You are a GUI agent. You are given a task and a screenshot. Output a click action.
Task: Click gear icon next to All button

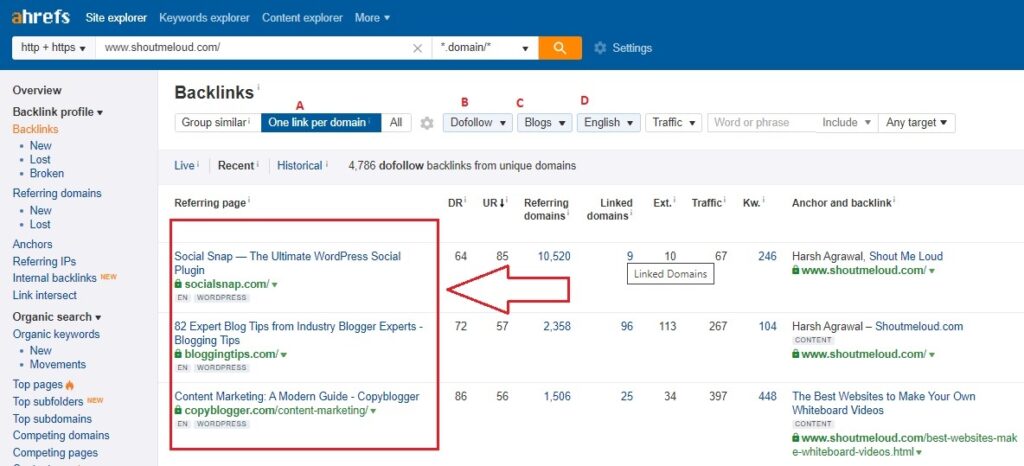coord(426,123)
